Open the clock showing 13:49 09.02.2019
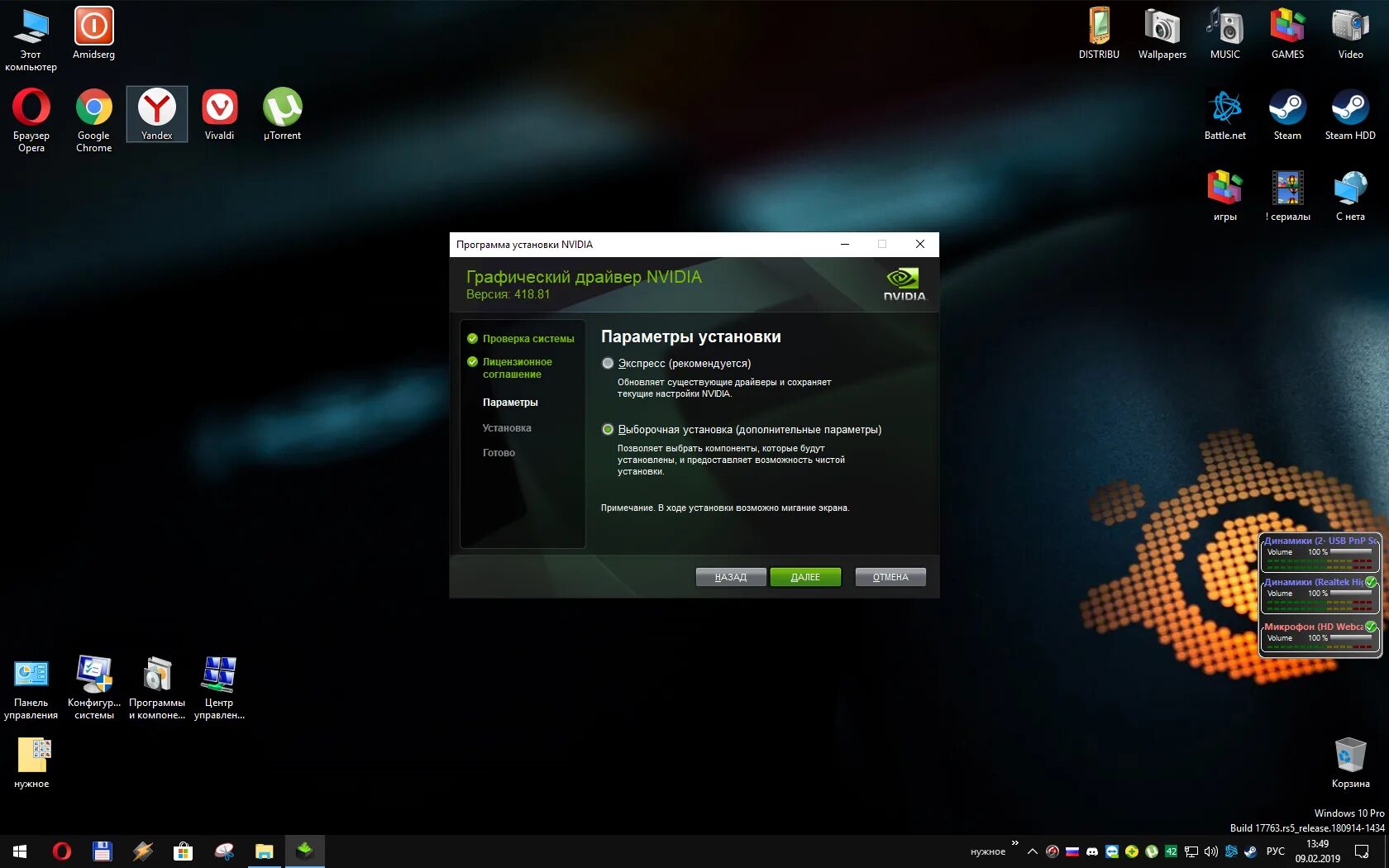1389x868 pixels. [x=1318, y=851]
